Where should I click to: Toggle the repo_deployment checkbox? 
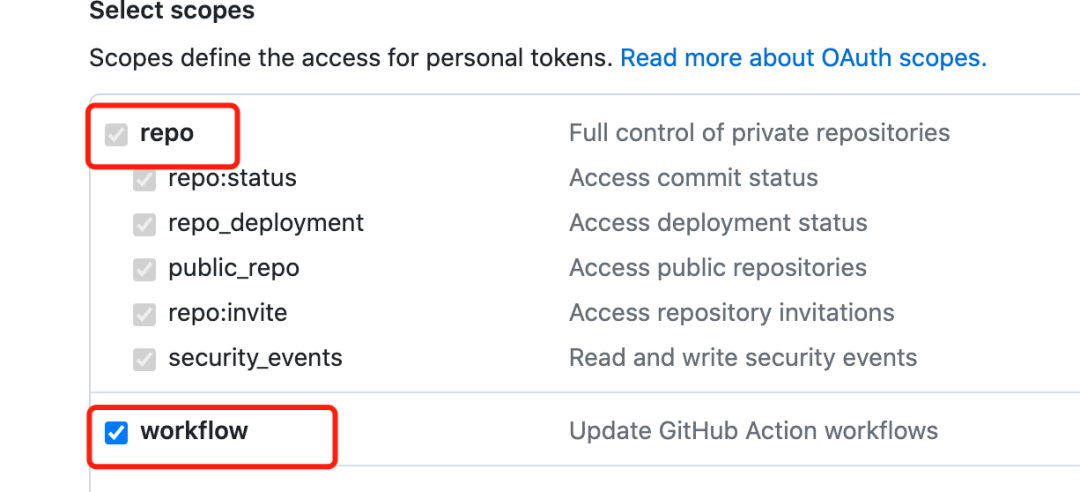tap(145, 224)
